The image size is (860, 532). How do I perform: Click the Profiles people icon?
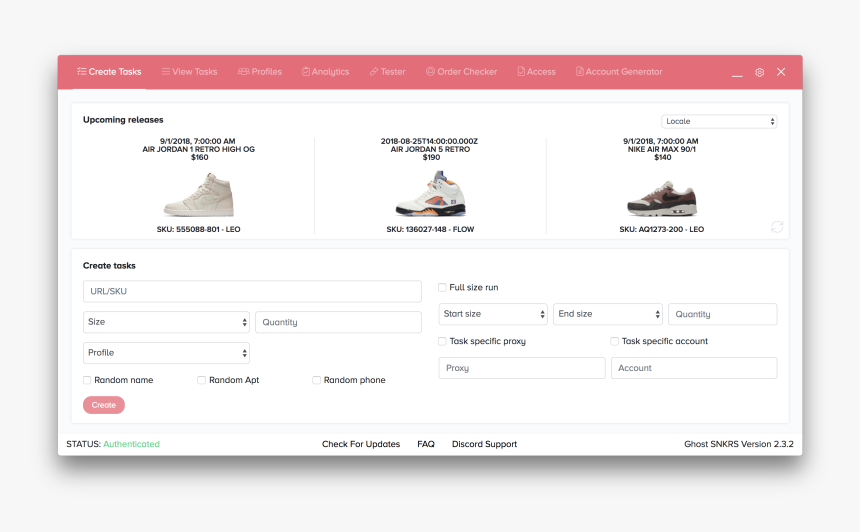[x=243, y=71]
